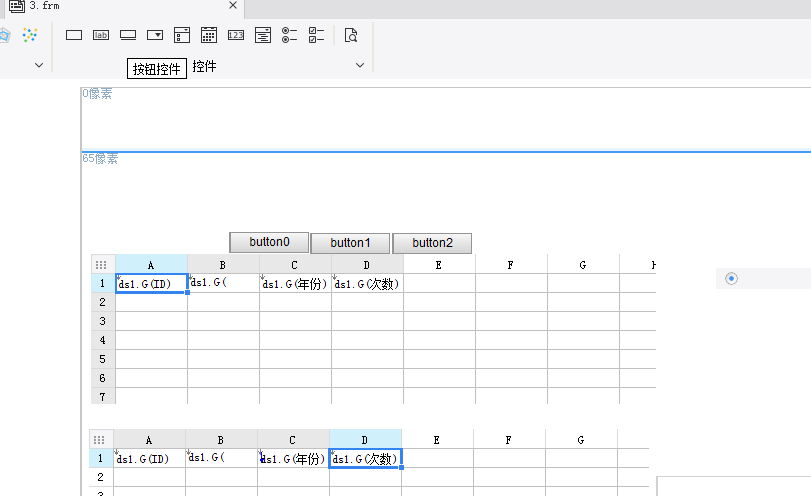Expand the chart group chevron
Image resolution: width=811 pixels, height=496 pixels.
[39, 65]
